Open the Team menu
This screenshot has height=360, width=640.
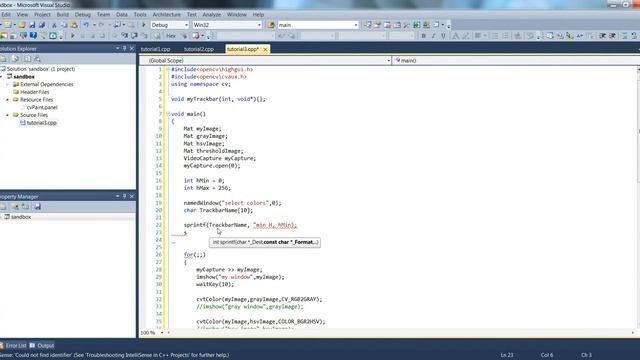click(103, 15)
